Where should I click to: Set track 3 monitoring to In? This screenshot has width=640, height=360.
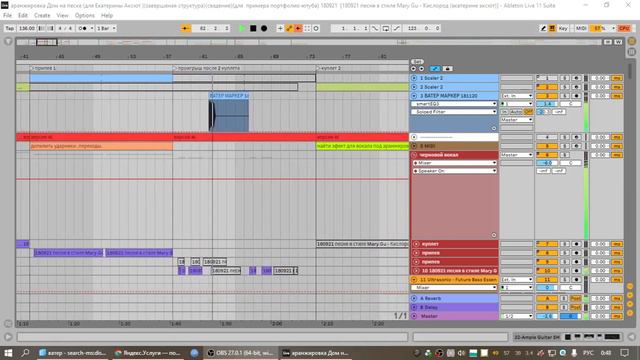[505, 111]
